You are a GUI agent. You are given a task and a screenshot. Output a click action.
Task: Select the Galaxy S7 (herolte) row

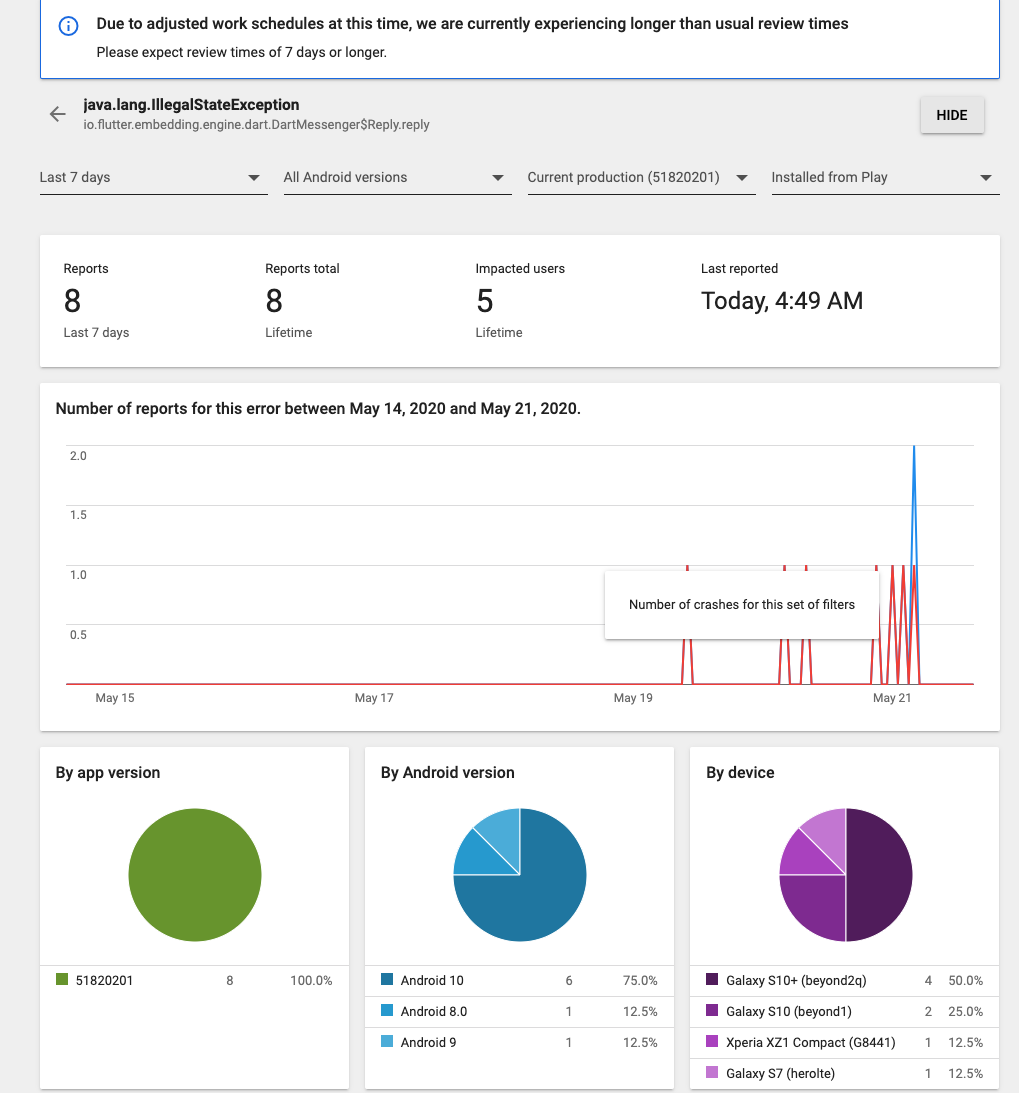pos(845,1073)
